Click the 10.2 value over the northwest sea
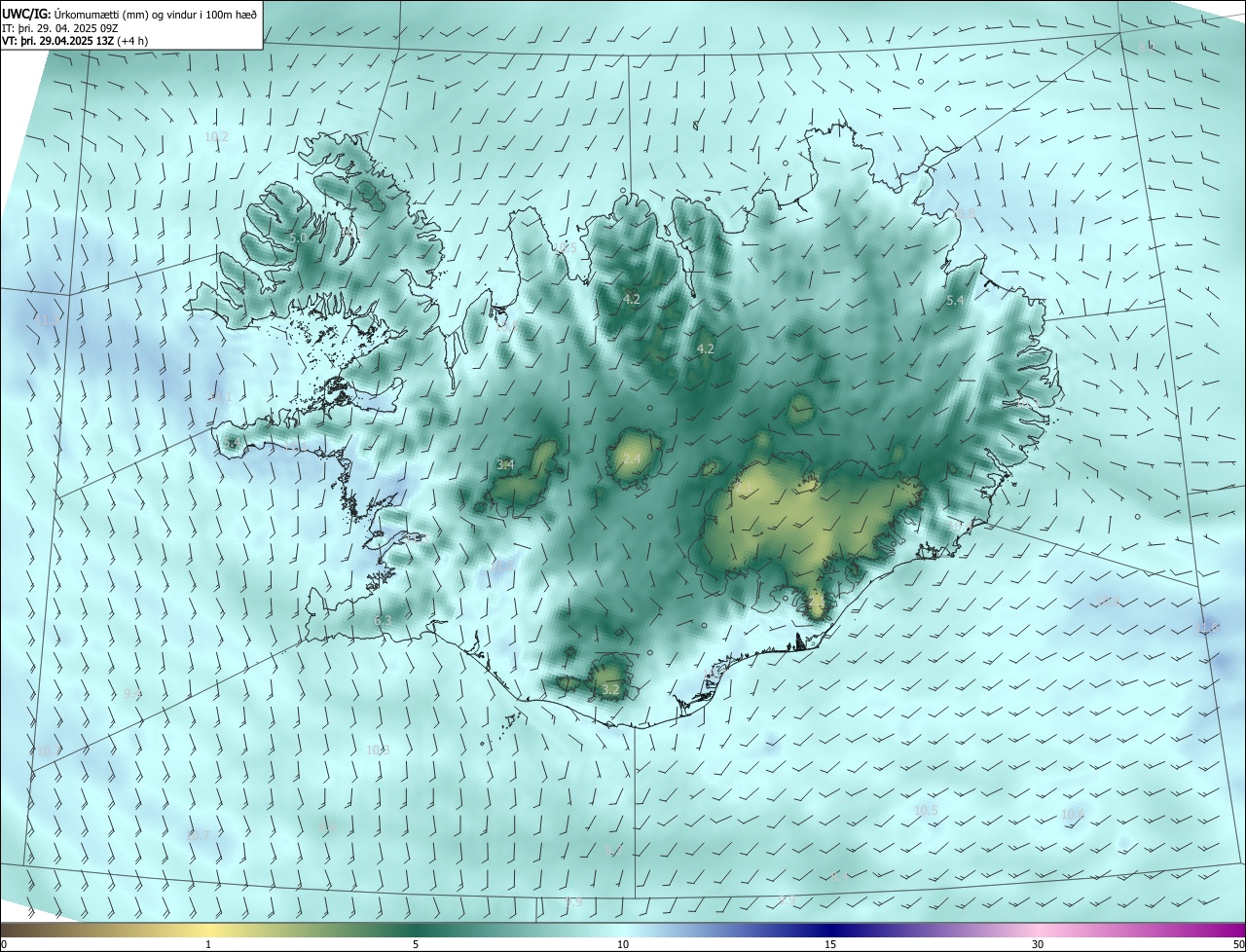Image resolution: width=1246 pixels, height=952 pixels. (216, 136)
